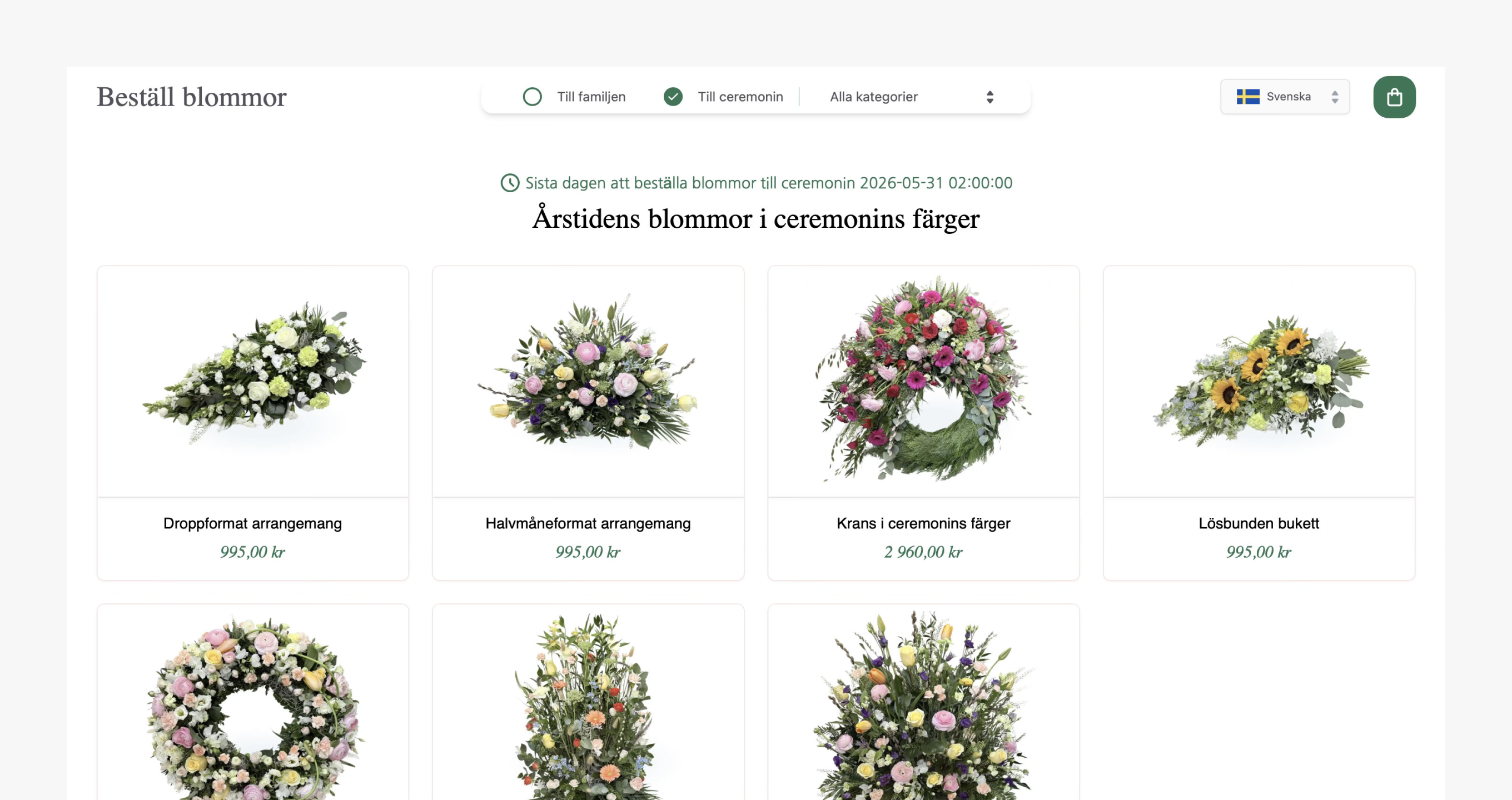
Task: Click the Swedish flag icon
Action: coord(1248,97)
